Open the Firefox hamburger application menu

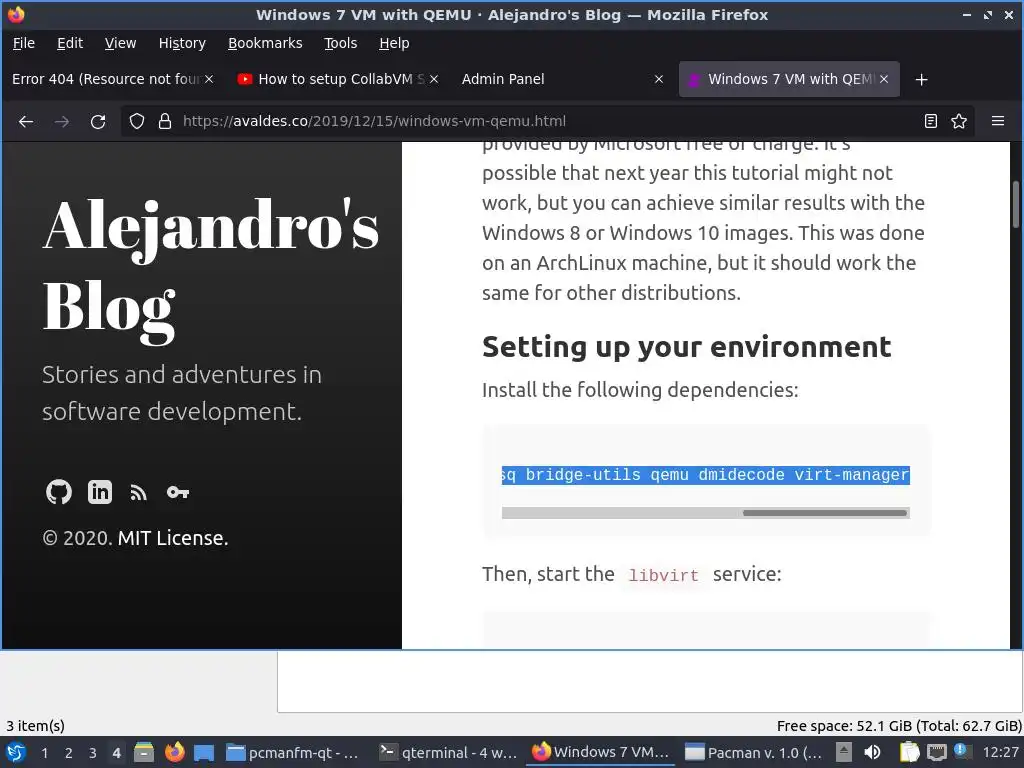(997, 121)
